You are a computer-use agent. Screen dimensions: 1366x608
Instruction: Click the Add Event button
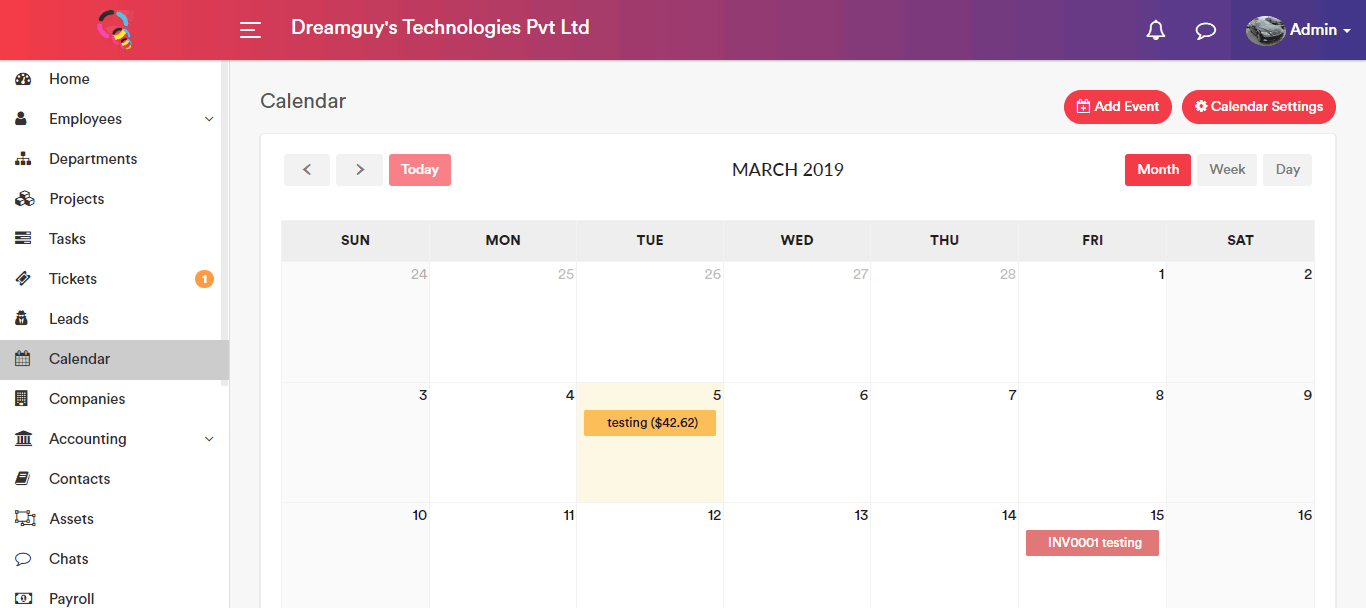click(x=1117, y=107)
